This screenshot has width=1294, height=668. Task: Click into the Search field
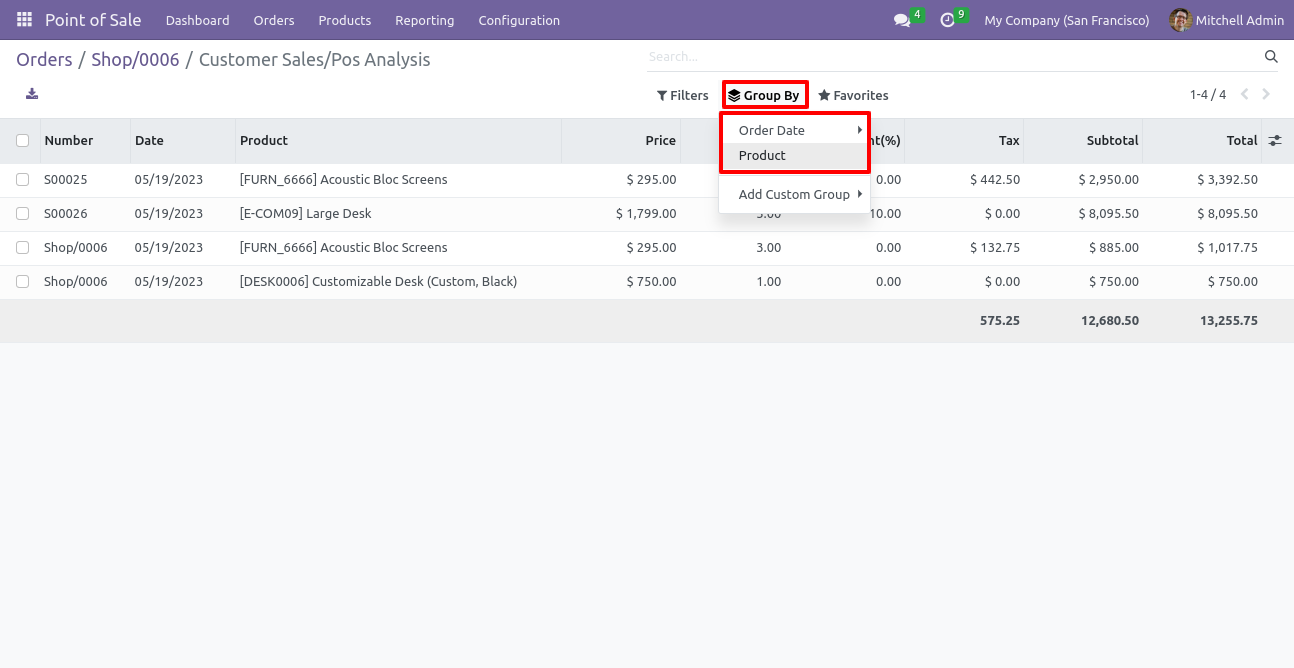tap(954, 57)
